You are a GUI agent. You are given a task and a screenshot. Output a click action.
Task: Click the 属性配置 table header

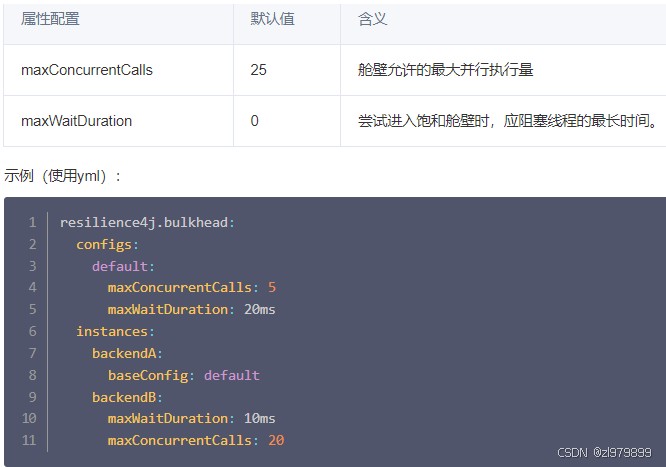tap(50, 19)
